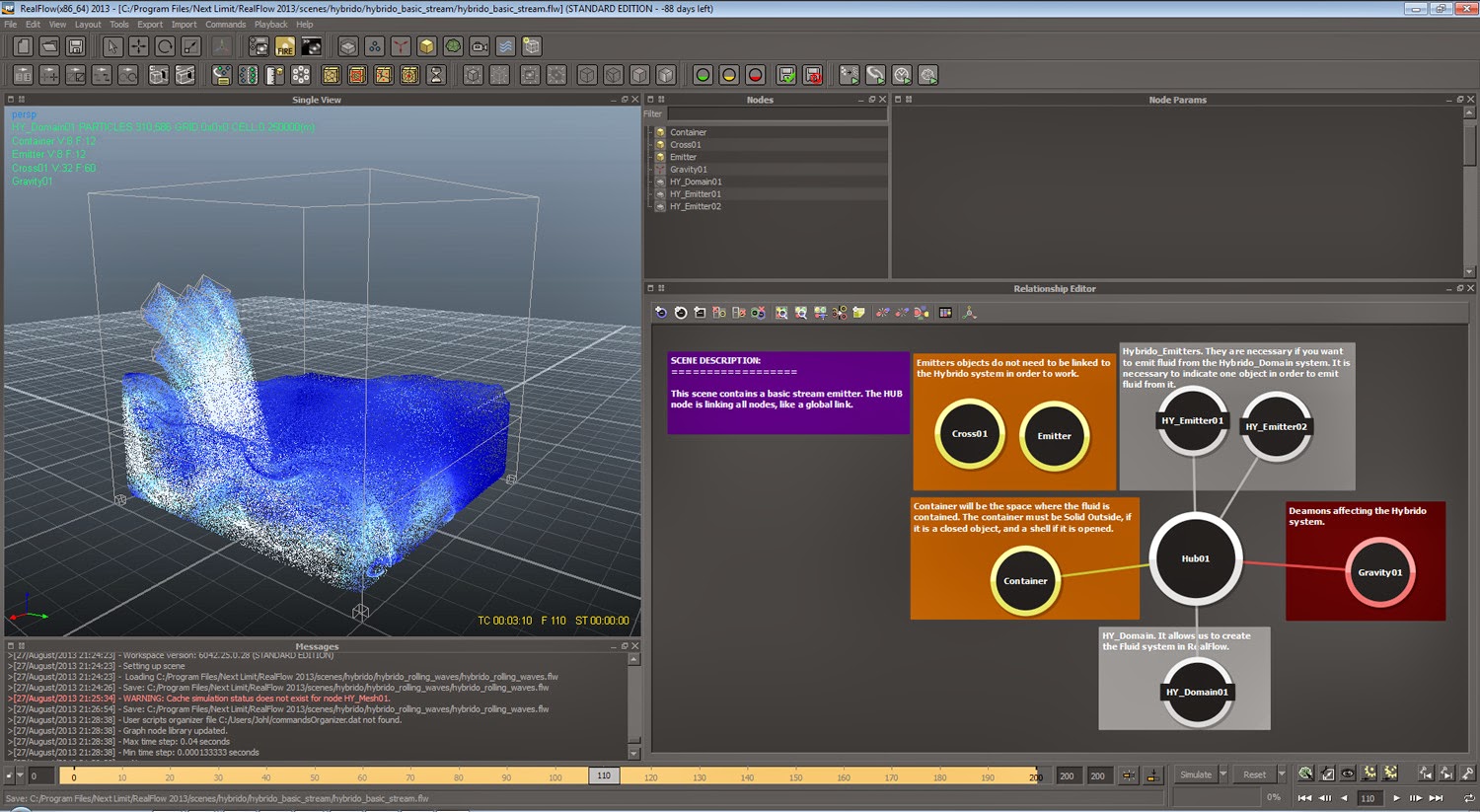Jump to first frame button

[x=1304, y=798]
